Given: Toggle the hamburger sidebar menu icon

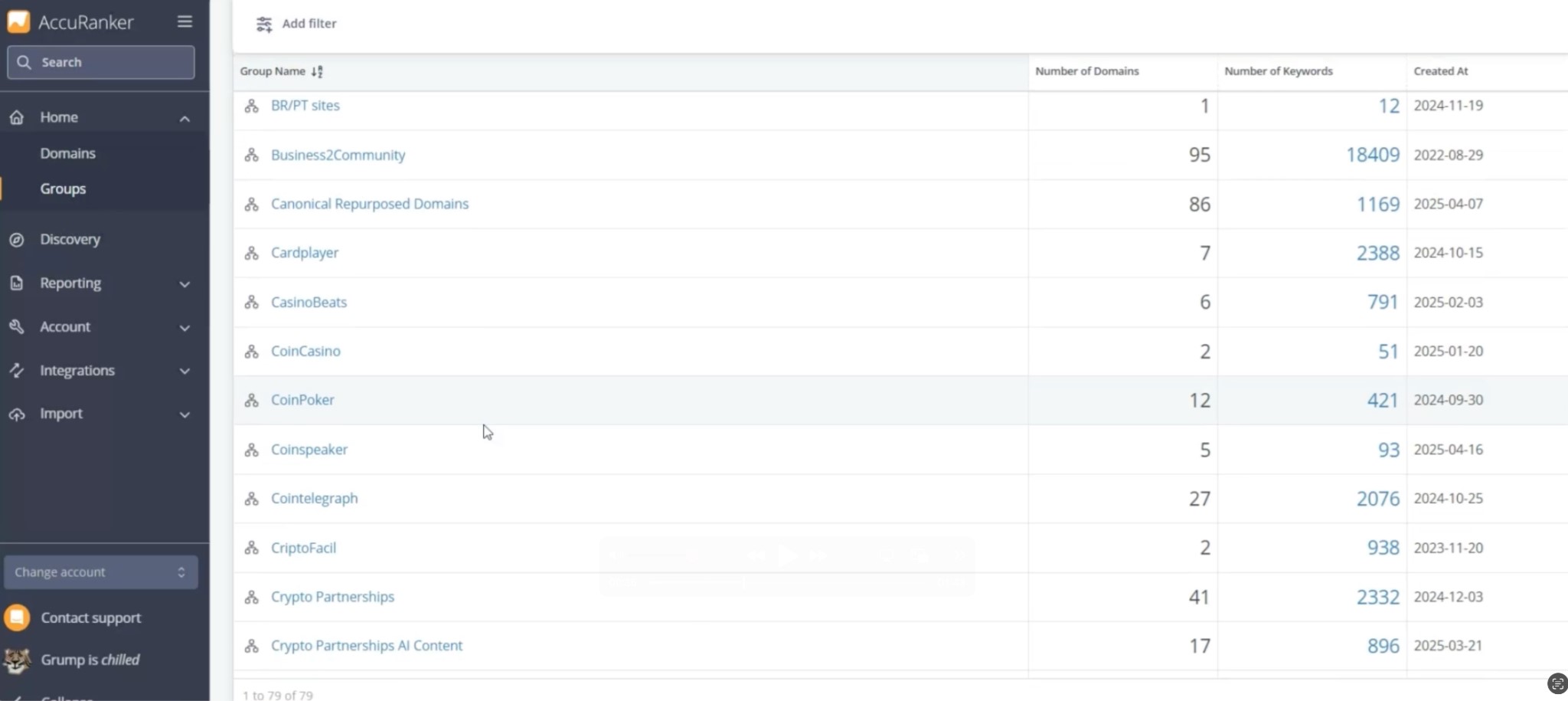Looking at the screenshot, I should 185,21.
